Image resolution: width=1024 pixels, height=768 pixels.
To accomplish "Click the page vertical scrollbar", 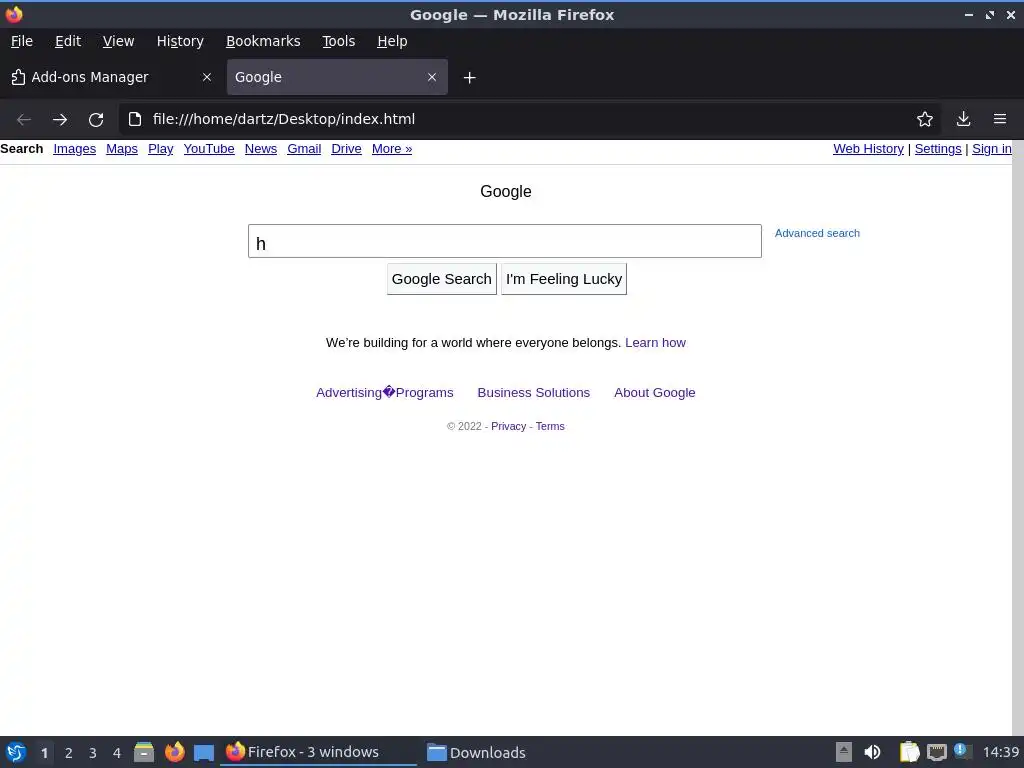I will [x=1017, y=438].
